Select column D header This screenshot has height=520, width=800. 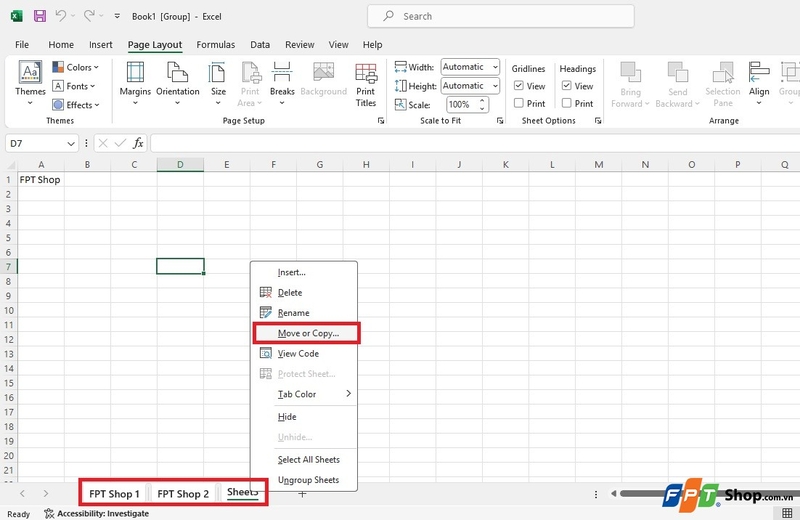coord(180,165)
